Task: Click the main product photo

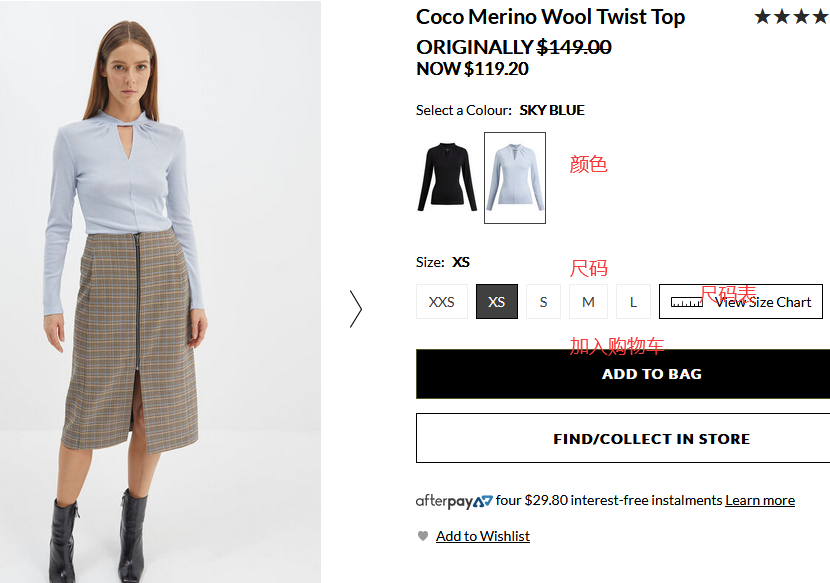Action: 160,290
